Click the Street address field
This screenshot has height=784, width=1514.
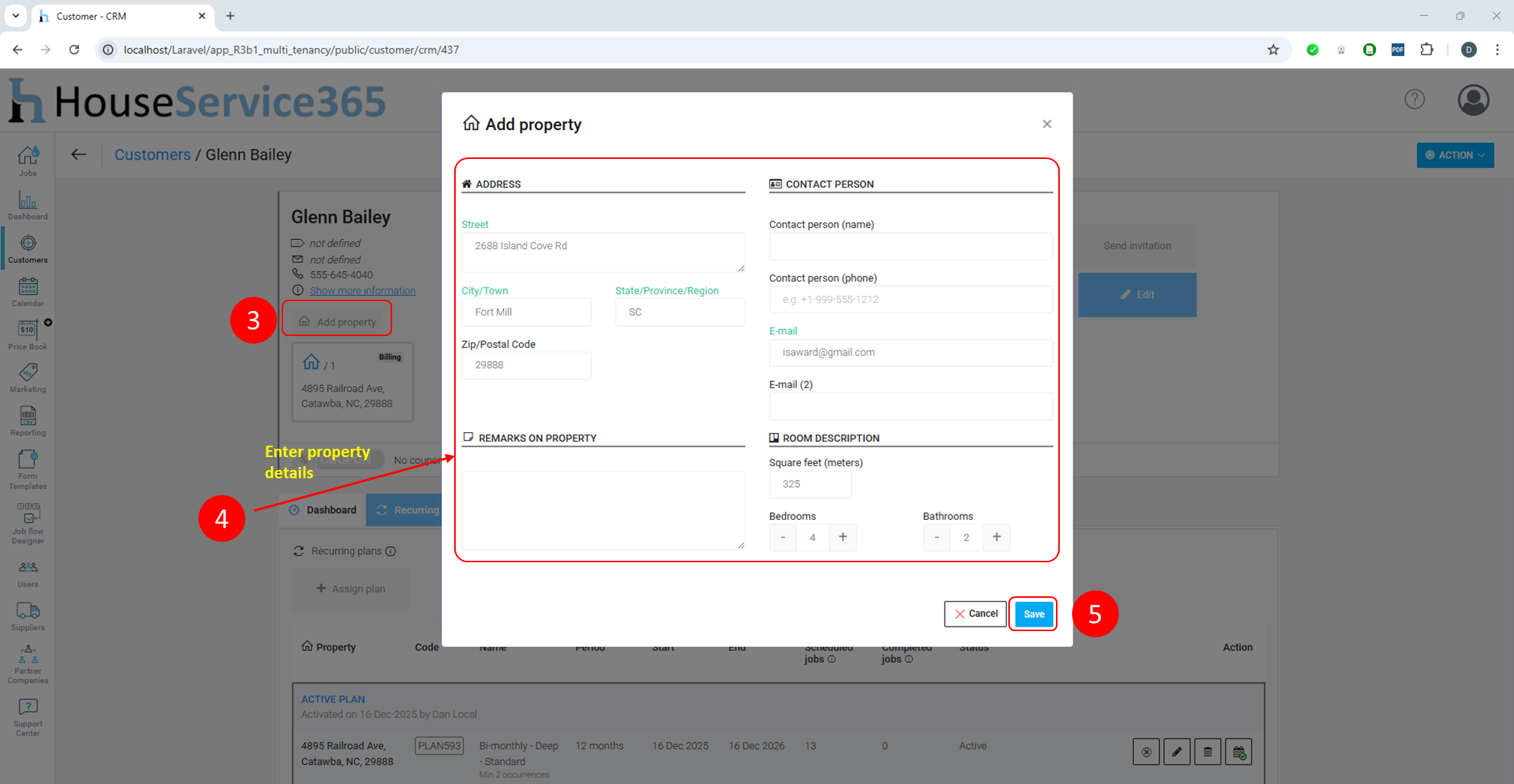(603, 252)
